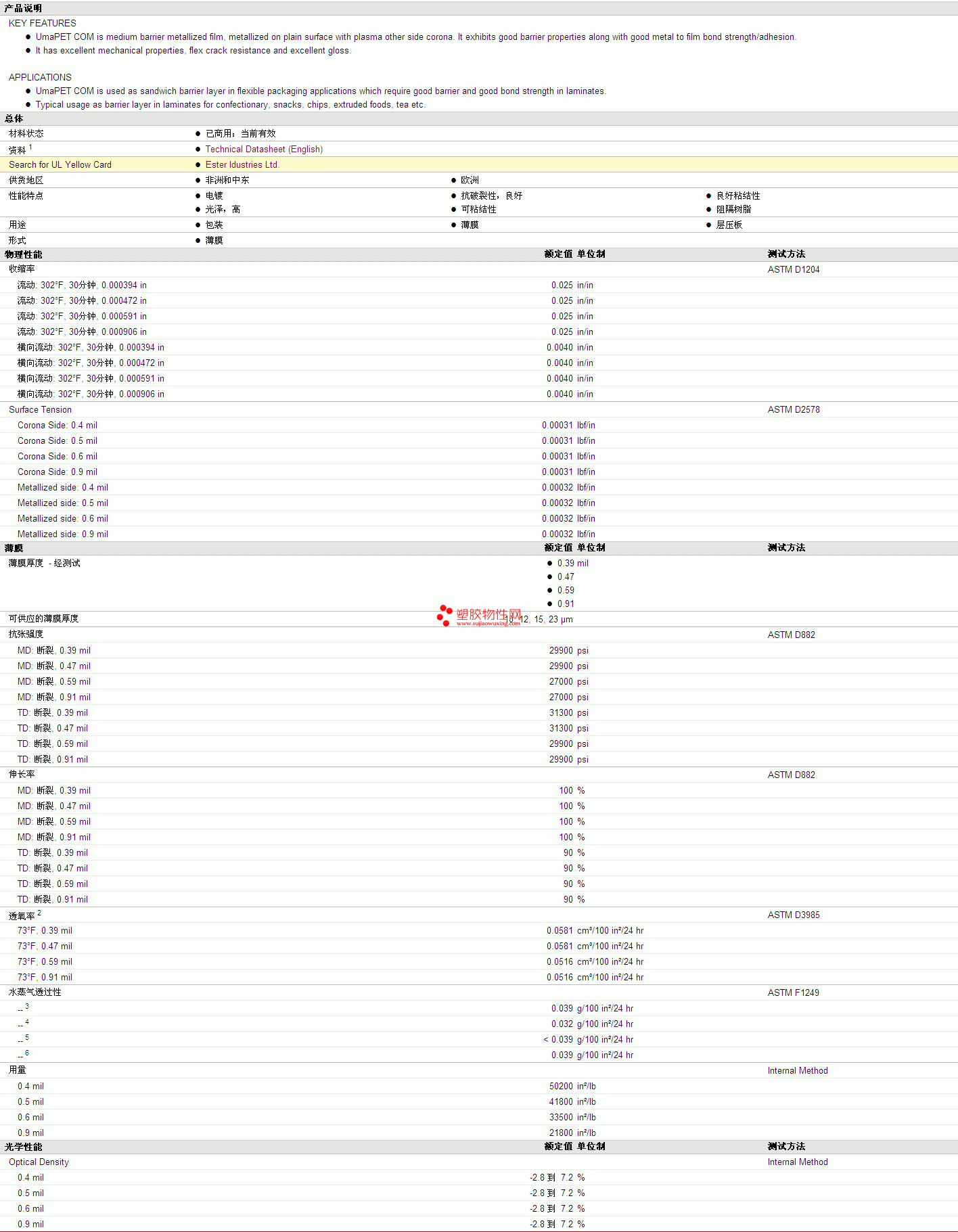Click tensile row MD: 断裂, 0.59 mil
The image size is (958, 1232).
(x=479, y=681)
